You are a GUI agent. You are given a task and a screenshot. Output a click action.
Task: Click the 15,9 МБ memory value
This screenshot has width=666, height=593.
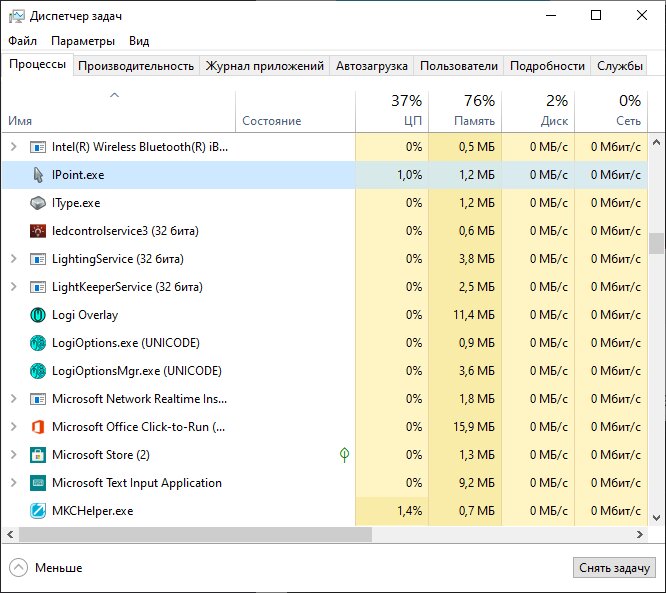click(474, 427)
